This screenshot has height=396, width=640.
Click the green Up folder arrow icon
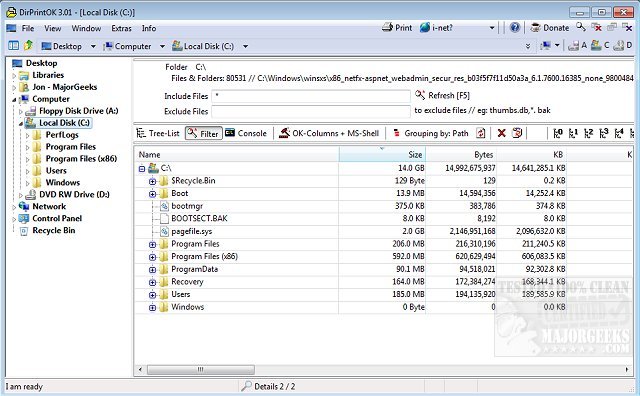[28, 45]
